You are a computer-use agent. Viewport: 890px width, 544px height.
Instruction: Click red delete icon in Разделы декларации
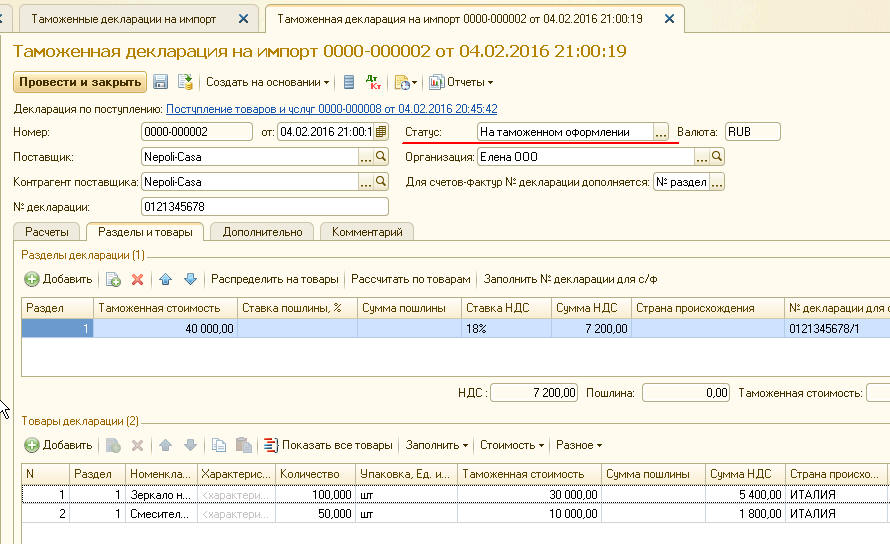(x=137, y=279)
